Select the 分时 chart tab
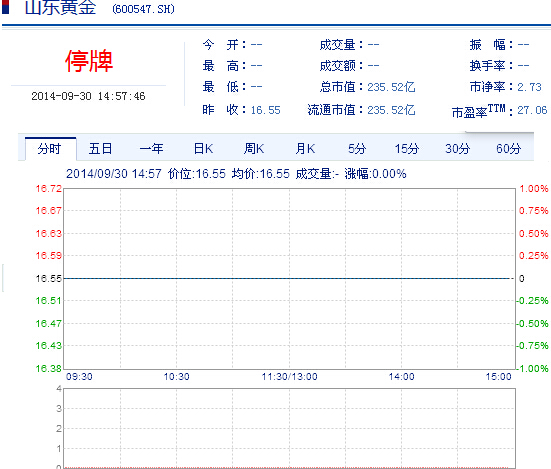 coord(50,149)
